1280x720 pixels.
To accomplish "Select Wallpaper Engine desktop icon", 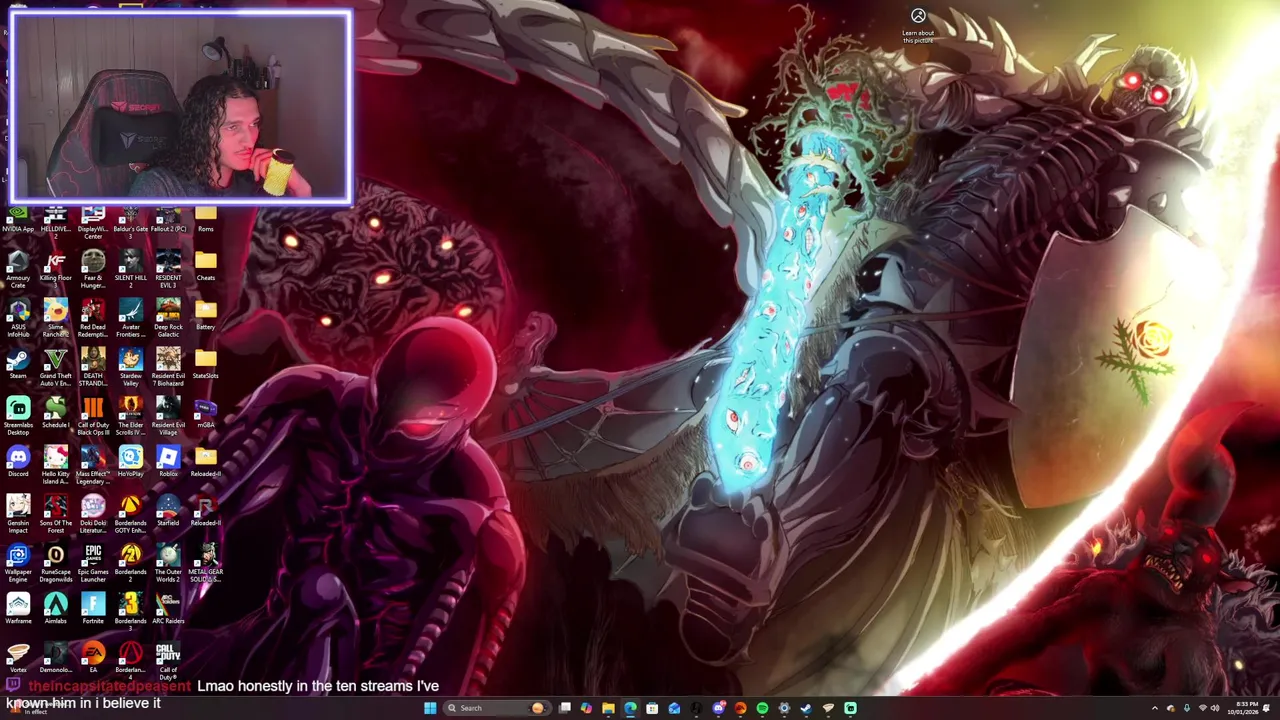I will point(18,564).
